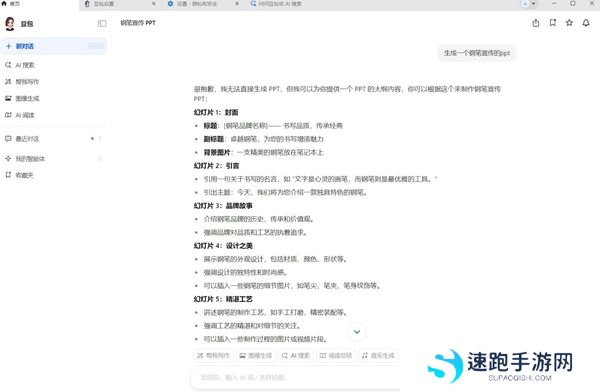Image resolution: width=600 pixels, height=392 pixels.
Task: Click the 钢笔宣传 PPT conversation title
Action: click(x=138, y=23)
